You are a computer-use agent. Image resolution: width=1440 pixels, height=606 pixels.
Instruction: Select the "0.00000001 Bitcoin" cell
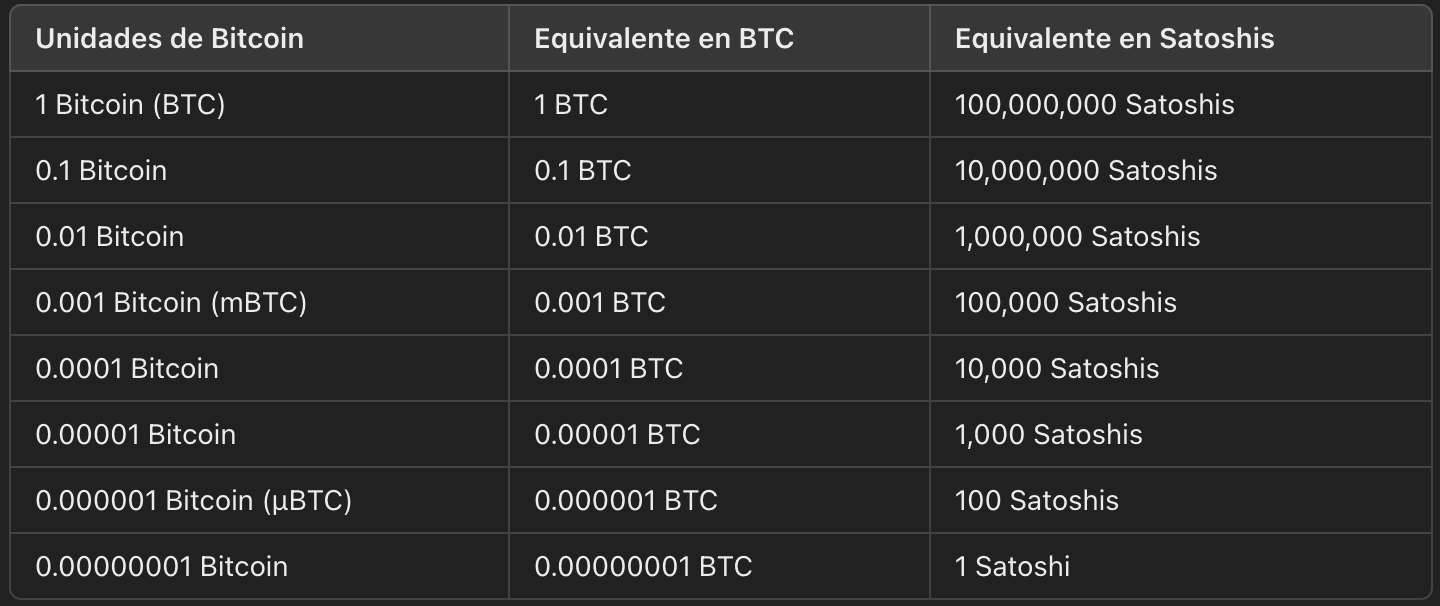click(161, 567)
